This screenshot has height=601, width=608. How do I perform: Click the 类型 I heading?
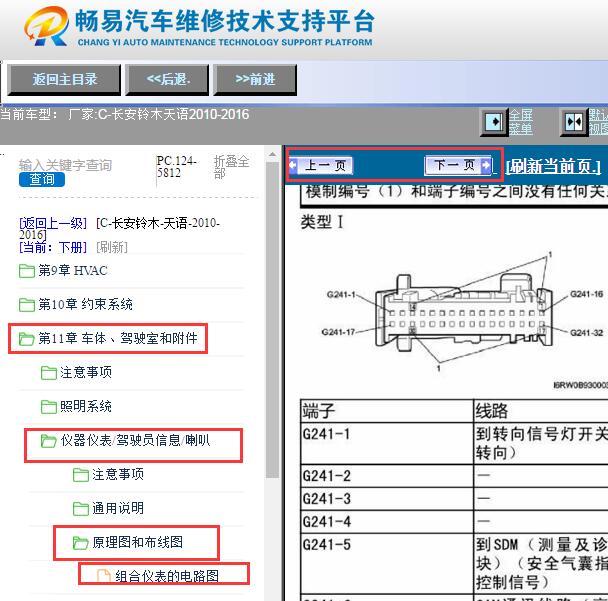tap(322, 222)
